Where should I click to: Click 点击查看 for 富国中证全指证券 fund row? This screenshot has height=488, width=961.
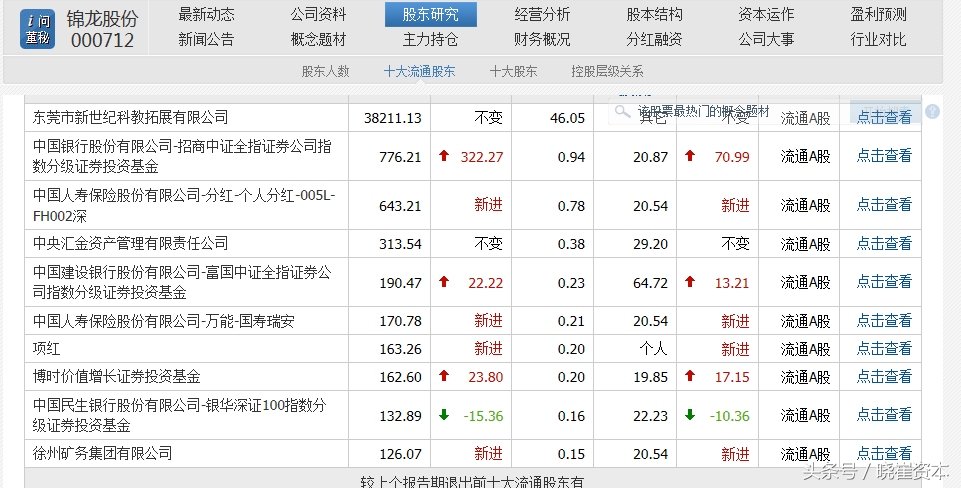(884, 282)
